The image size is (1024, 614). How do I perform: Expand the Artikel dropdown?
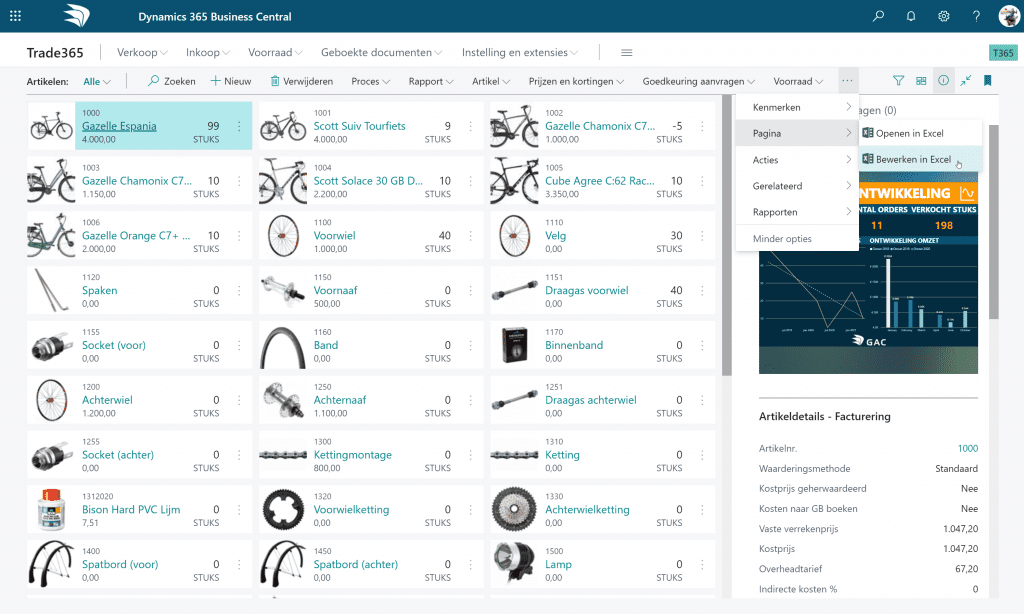[x=491, y=81]
